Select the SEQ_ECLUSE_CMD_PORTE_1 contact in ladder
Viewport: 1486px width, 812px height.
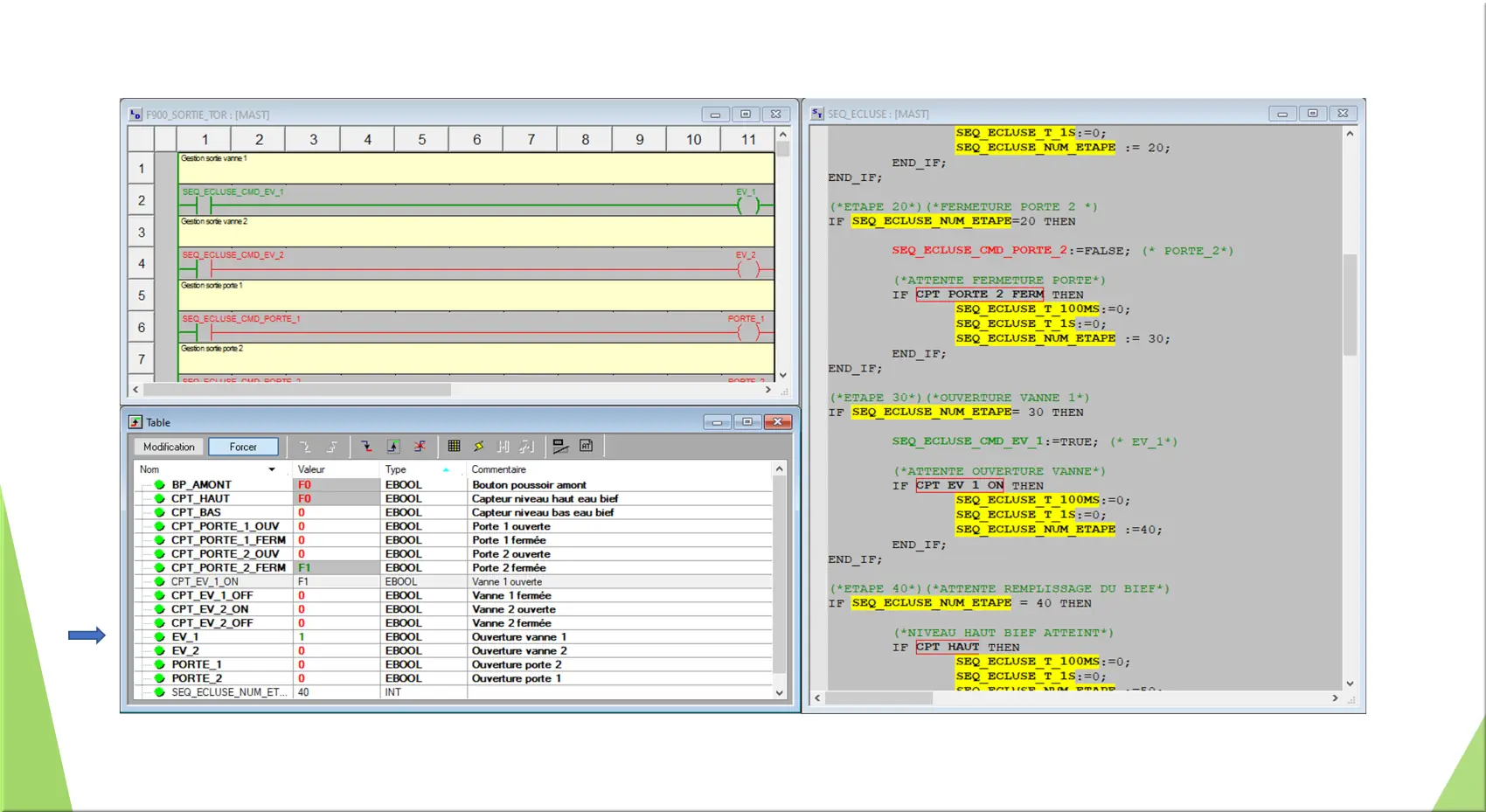[x=204, y=332]
